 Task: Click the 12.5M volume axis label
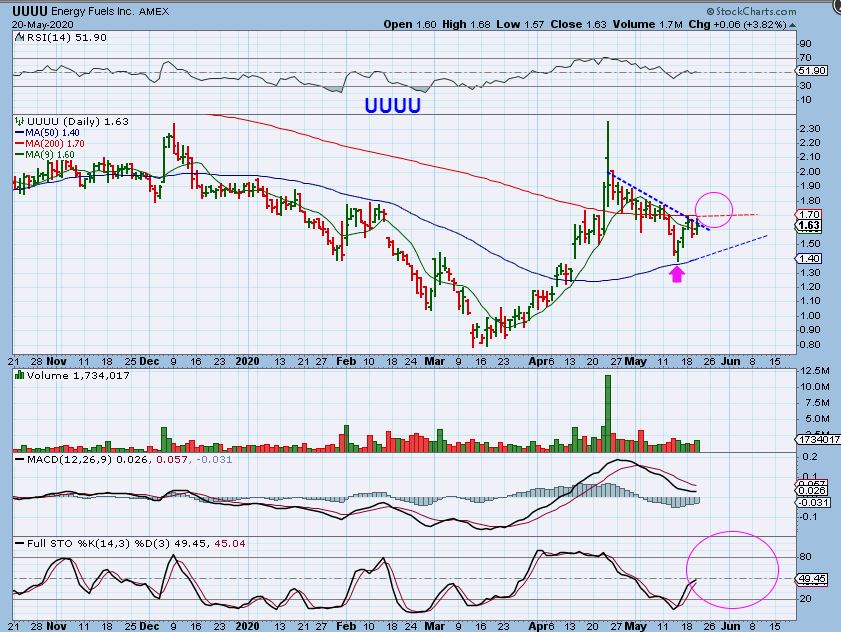point(814,371)
